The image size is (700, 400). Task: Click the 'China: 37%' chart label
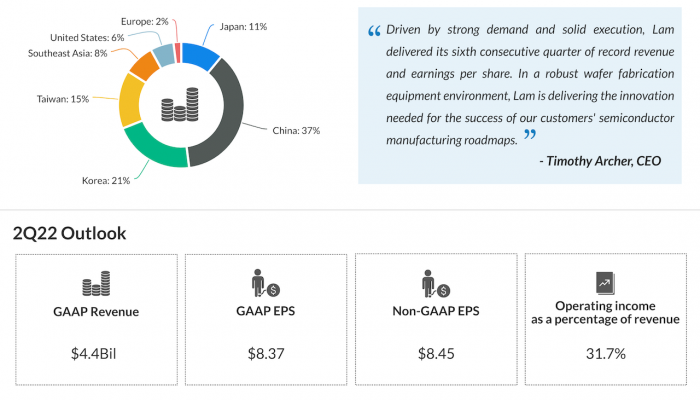coord(296,131)
